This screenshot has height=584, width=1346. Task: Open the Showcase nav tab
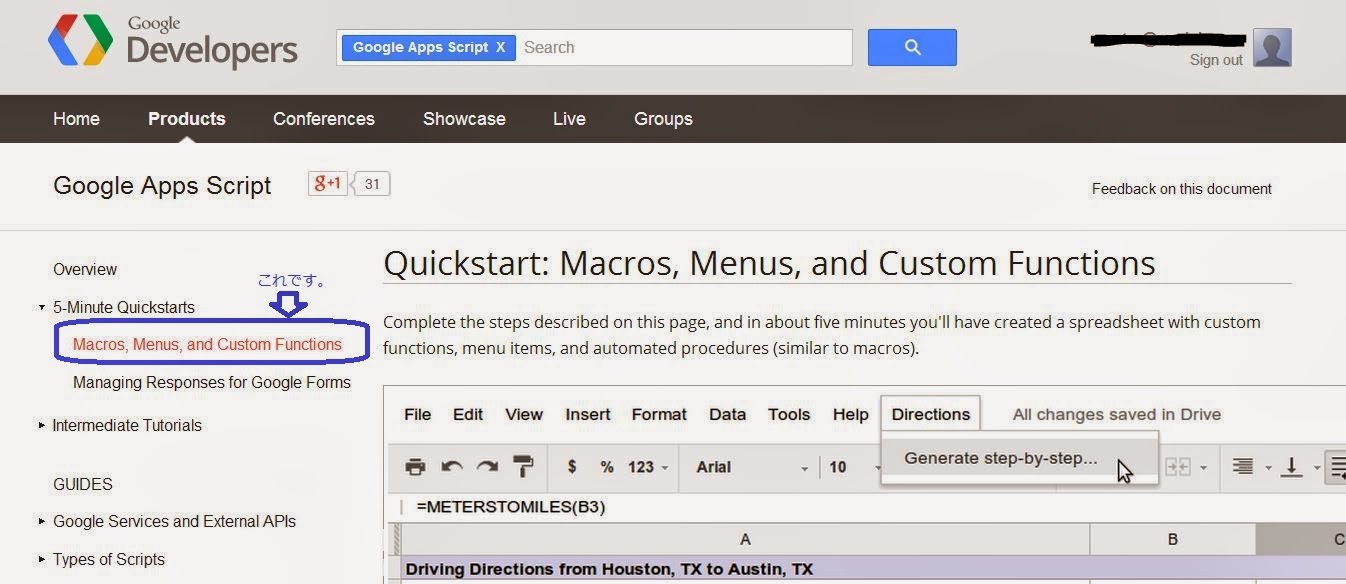pyautogui.click(x=464, y=119)
